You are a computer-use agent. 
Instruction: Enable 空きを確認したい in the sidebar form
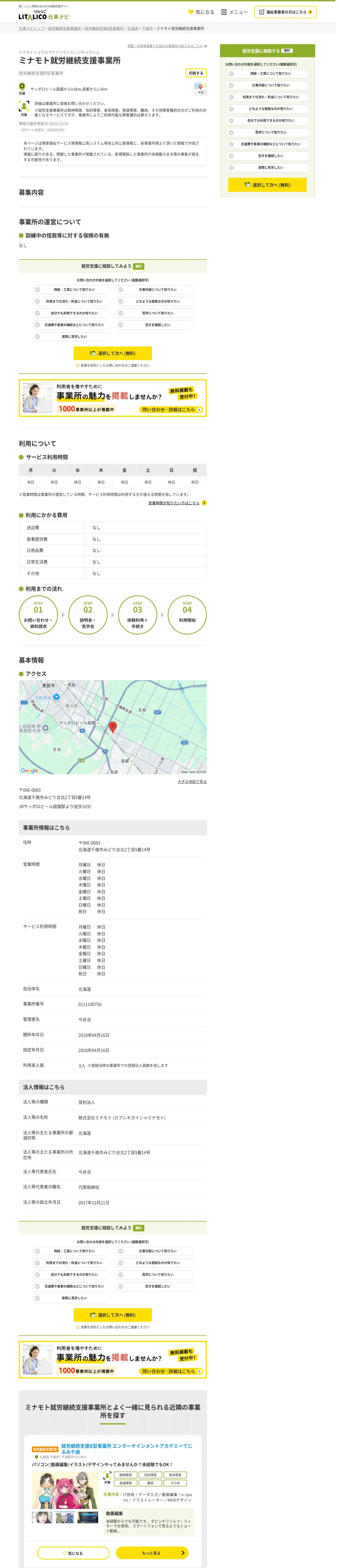tap(271, 157)
